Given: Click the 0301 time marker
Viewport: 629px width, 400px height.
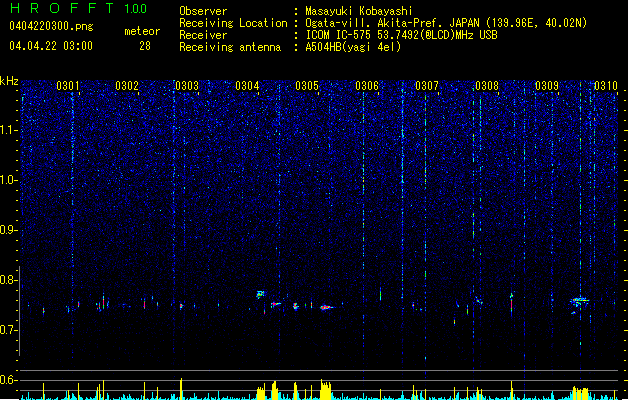Looking at the screenshot, I should pos(67,86).
